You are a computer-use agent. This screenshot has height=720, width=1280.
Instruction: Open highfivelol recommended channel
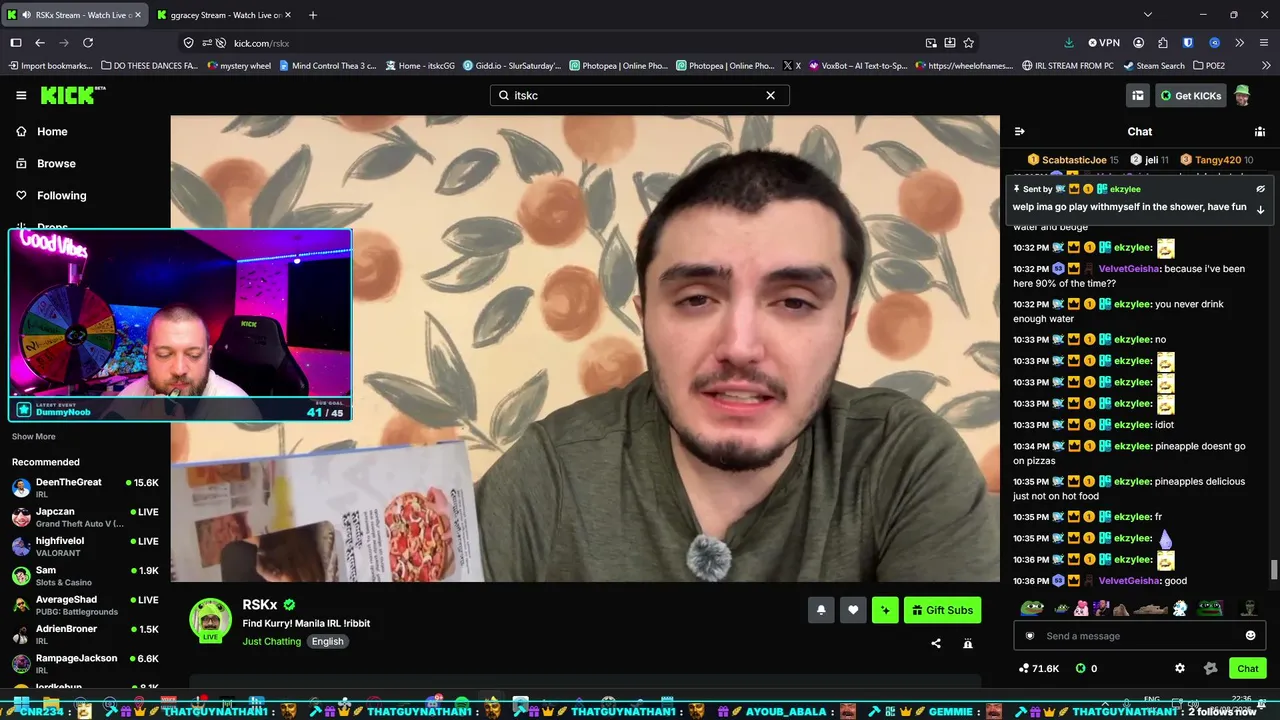tap(85, 546)
